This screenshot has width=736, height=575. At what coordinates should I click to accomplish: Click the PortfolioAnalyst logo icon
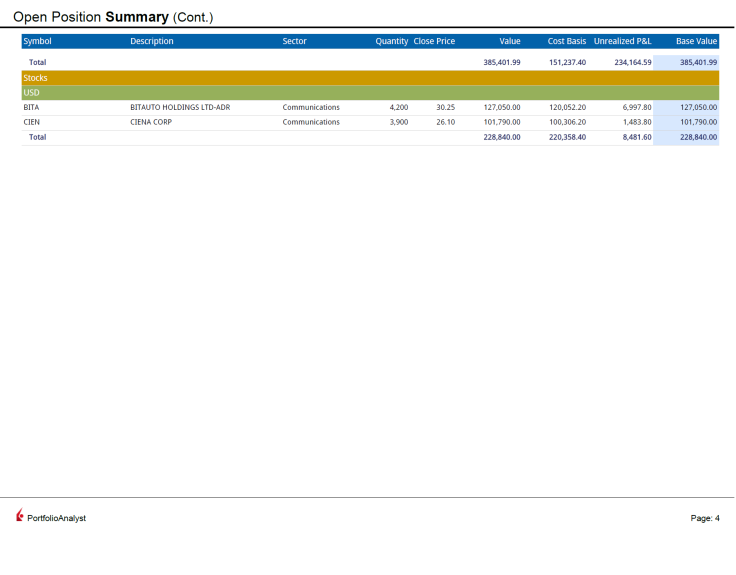20,517
